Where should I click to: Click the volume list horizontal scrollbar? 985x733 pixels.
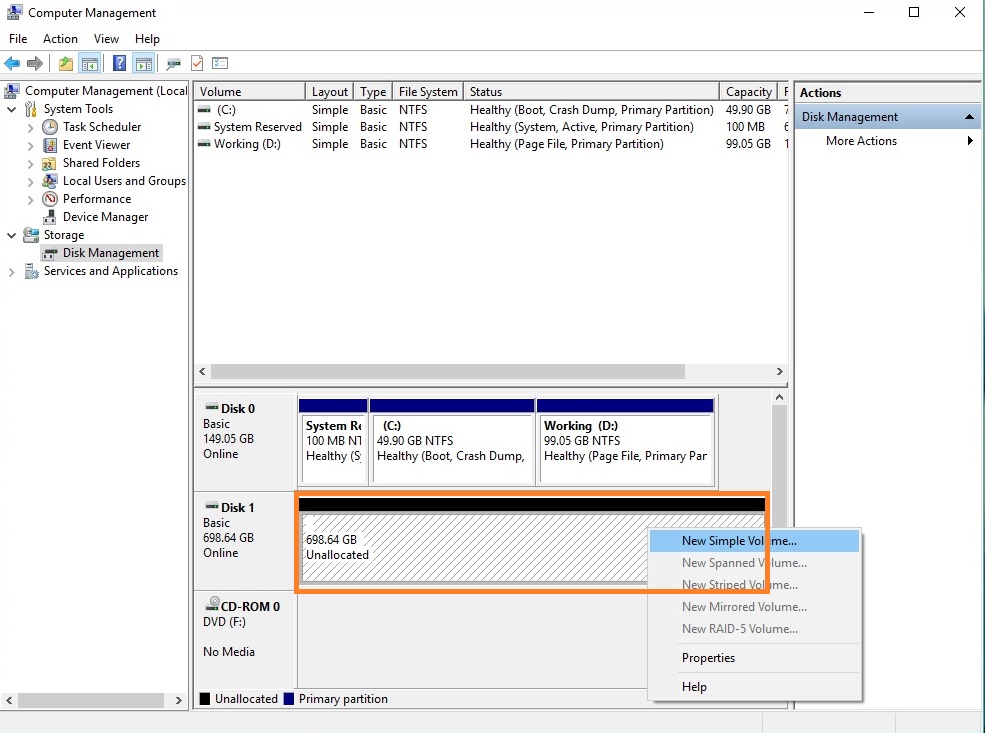tap(447, 371)
